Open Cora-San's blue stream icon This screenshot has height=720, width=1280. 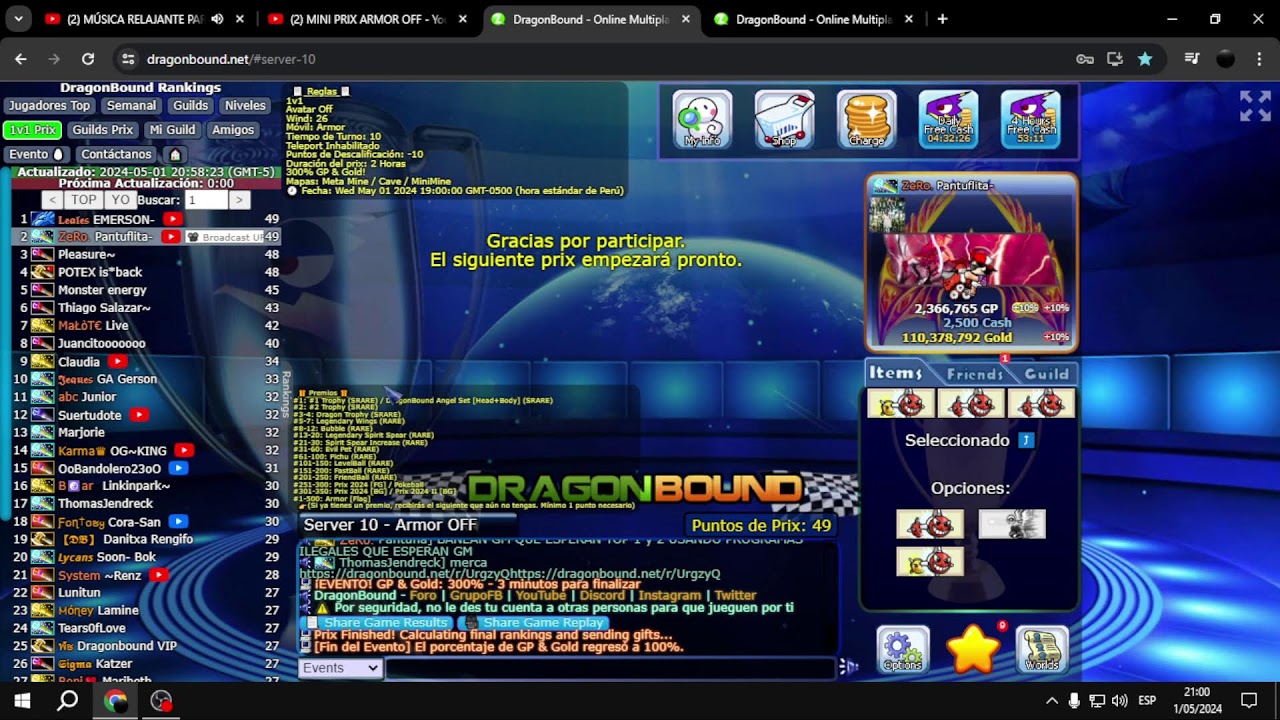pos(178,522)
